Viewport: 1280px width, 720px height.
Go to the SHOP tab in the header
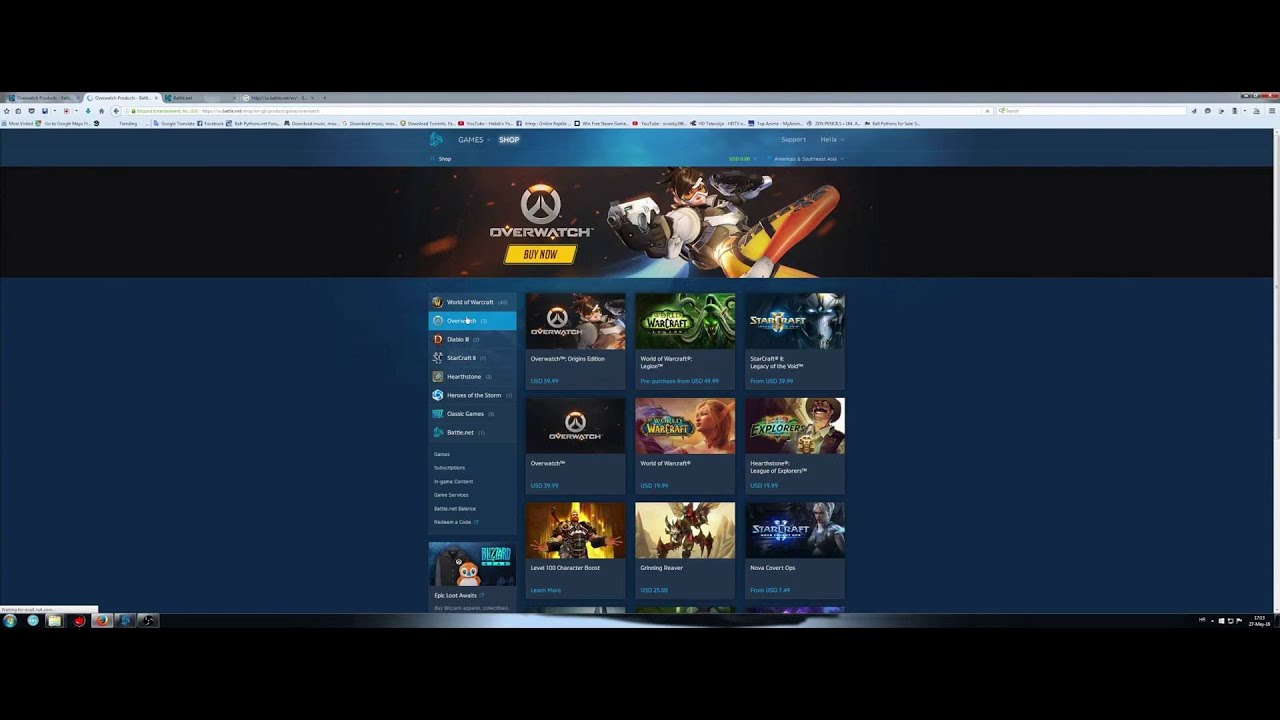(x=509, y=140)
